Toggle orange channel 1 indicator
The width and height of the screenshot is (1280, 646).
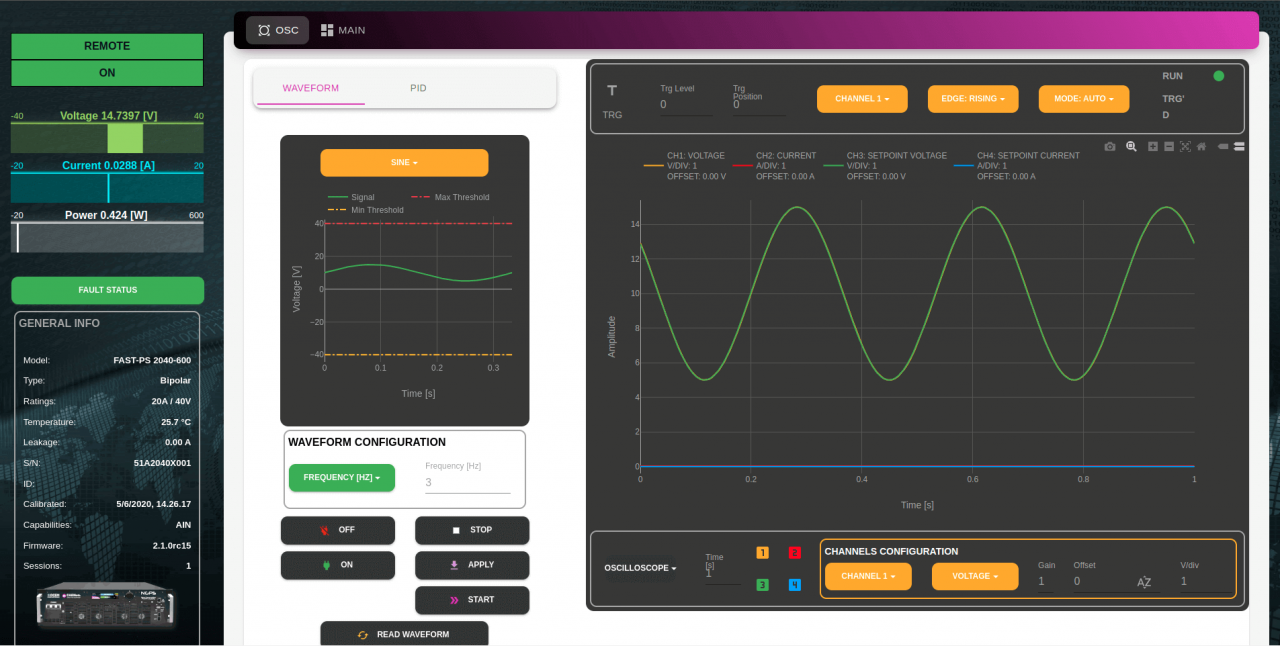pos(762,553)
